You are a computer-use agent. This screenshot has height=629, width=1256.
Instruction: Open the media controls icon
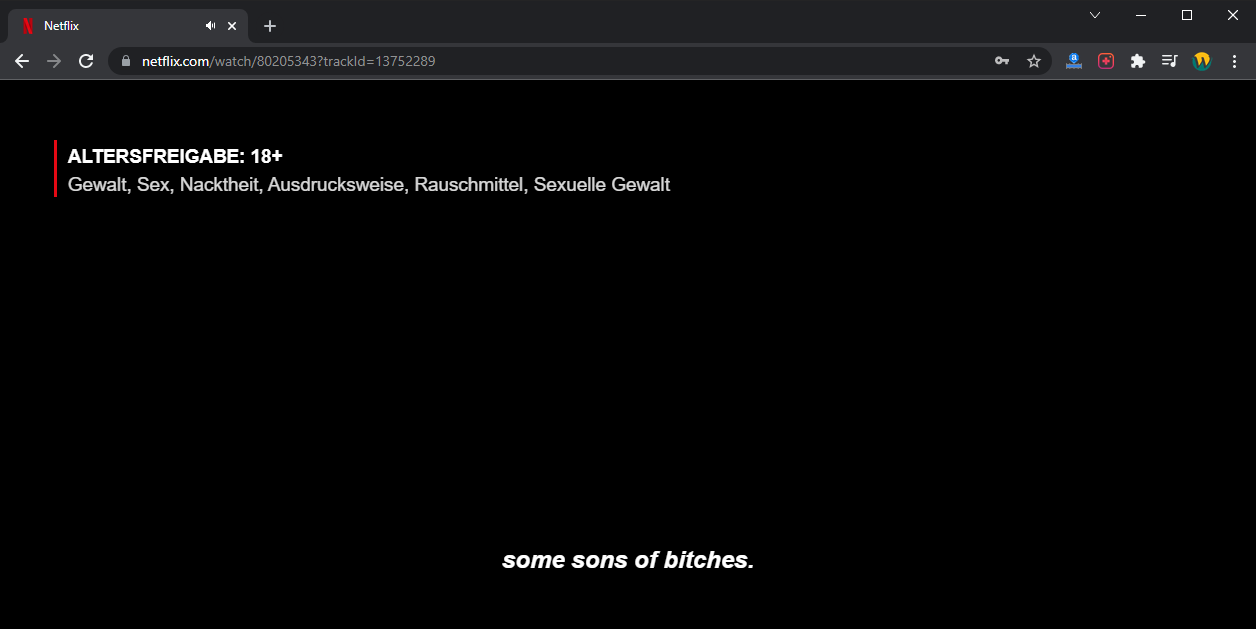click(1170, 61)
